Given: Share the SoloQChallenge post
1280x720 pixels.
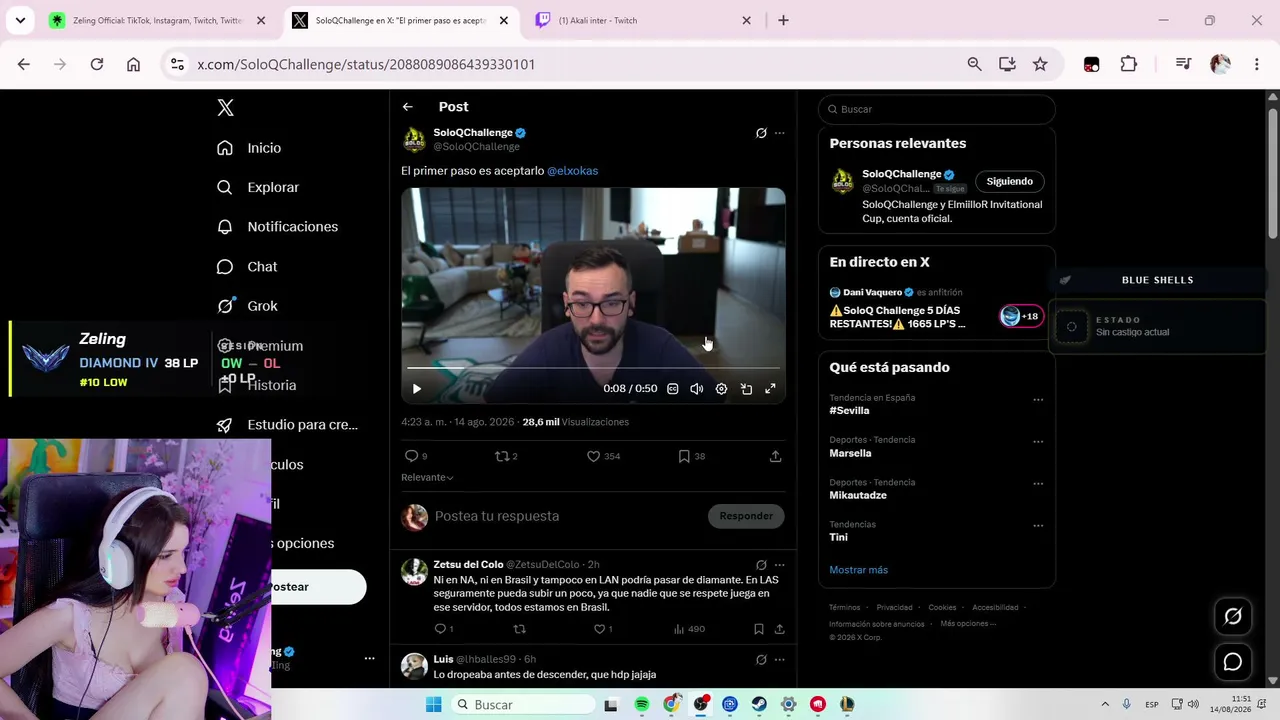Looking at the screenshot, I should pyautogui.click(x=775, y=456).
